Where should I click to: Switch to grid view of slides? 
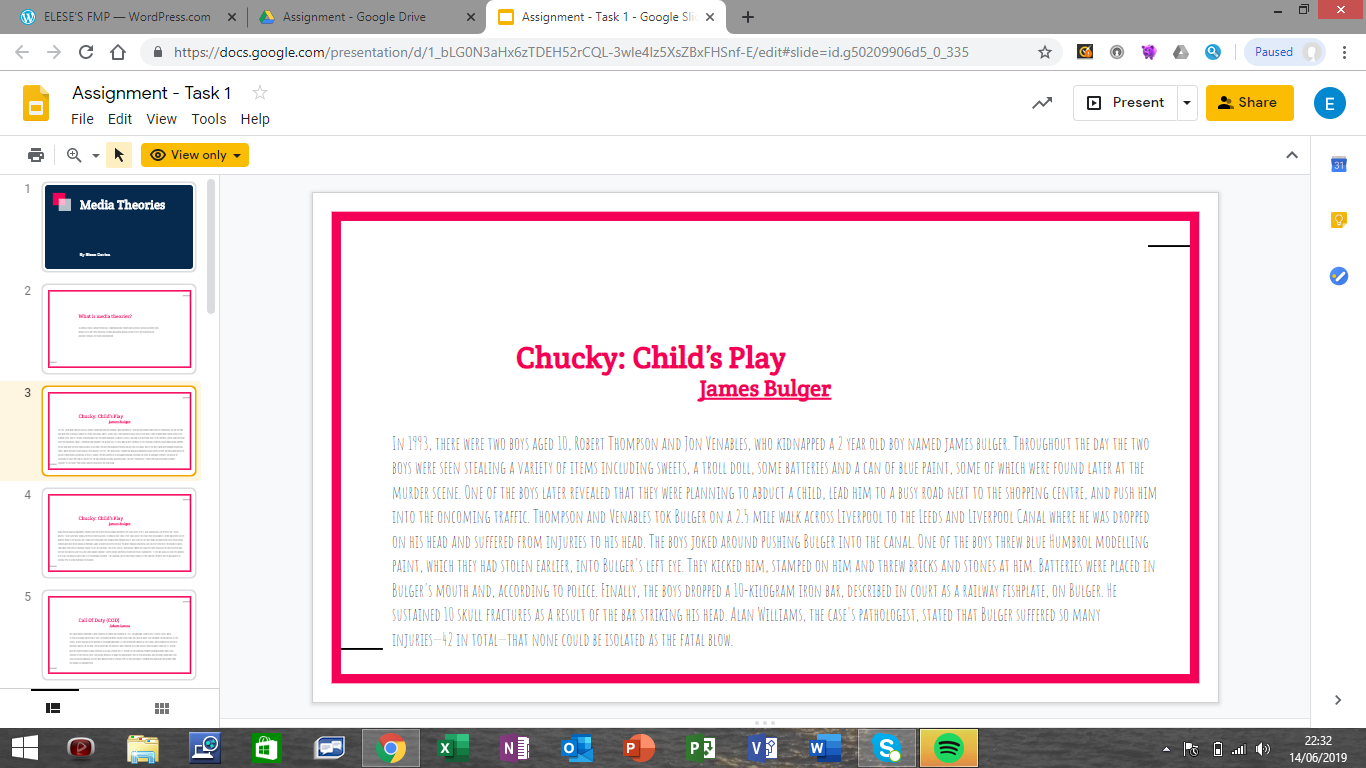(162, 708)
